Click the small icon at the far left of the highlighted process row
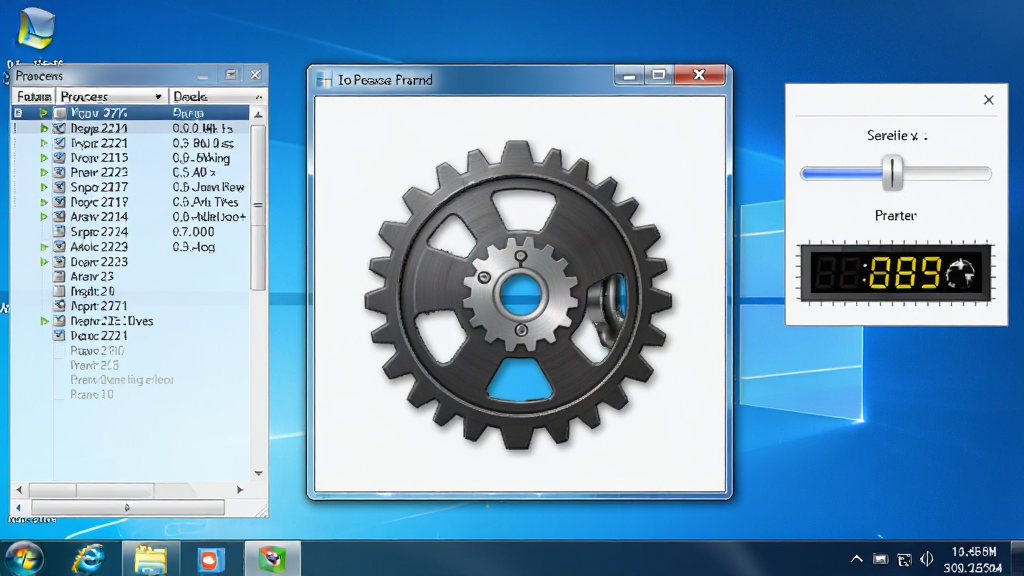 pos(18,113)
